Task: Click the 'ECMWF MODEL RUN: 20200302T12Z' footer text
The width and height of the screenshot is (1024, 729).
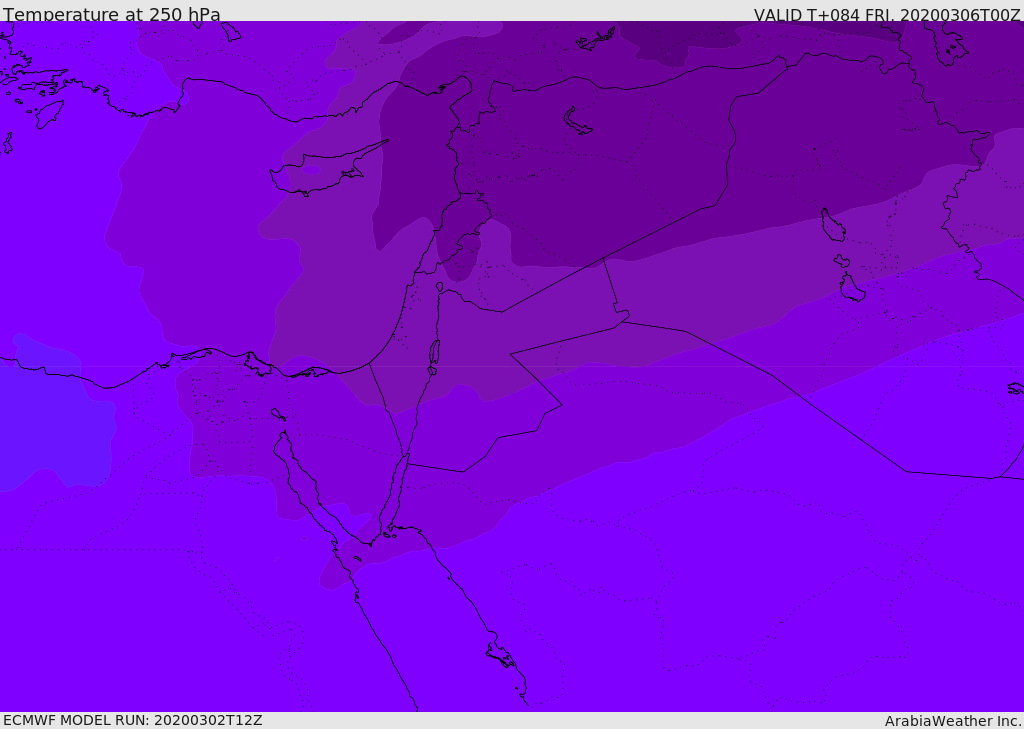Action: (x=133, y=721)
